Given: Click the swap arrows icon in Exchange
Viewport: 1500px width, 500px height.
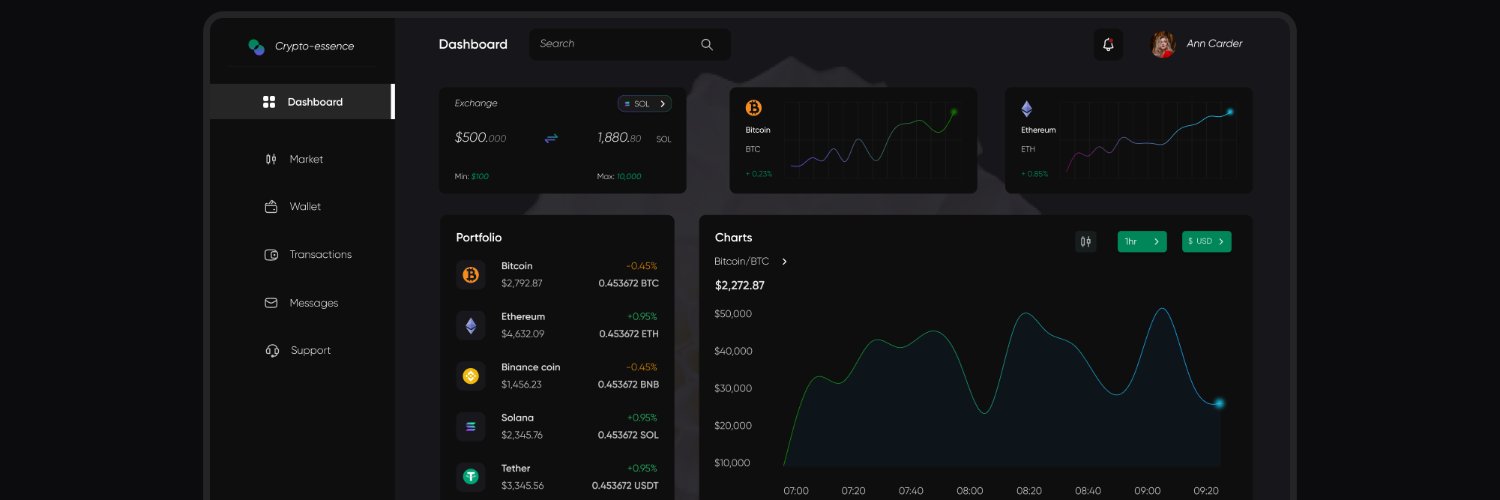Looking at the screenshot, I should click(551, 138).
